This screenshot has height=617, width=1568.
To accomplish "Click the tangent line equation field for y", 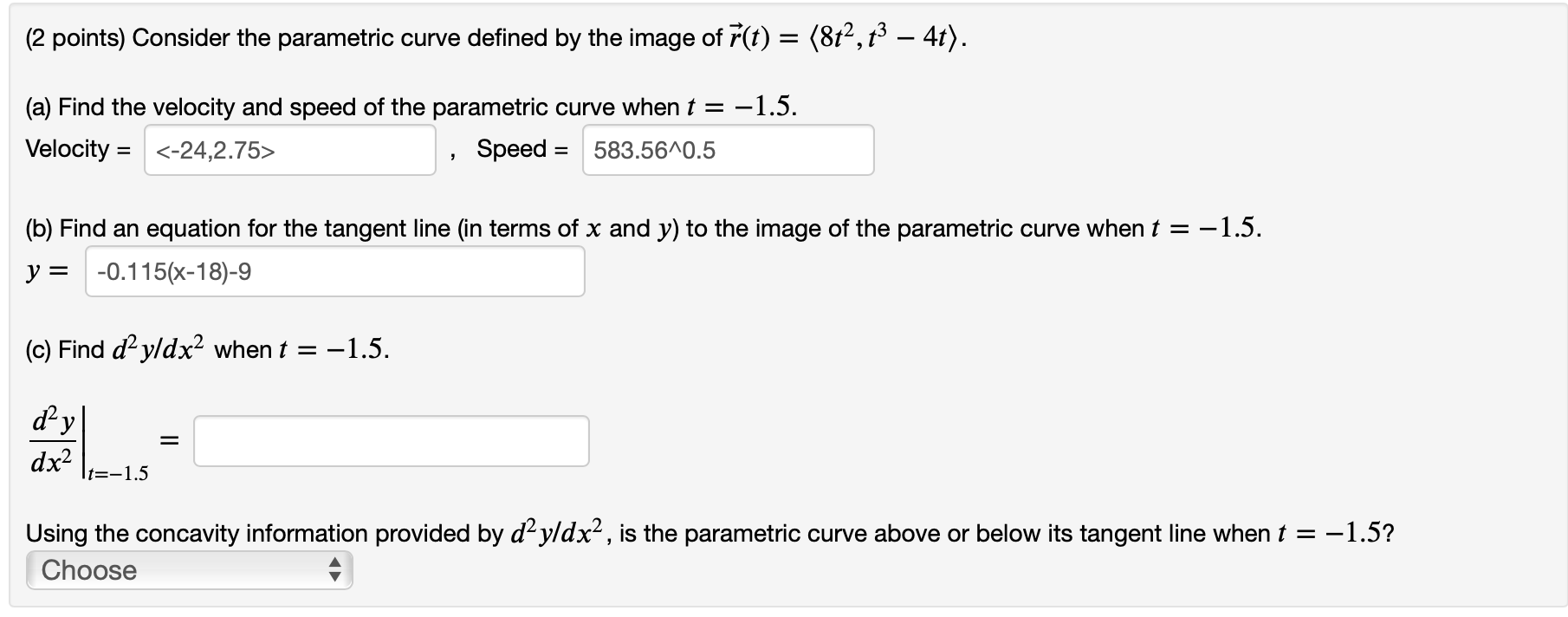I will [x=334, y=273].
